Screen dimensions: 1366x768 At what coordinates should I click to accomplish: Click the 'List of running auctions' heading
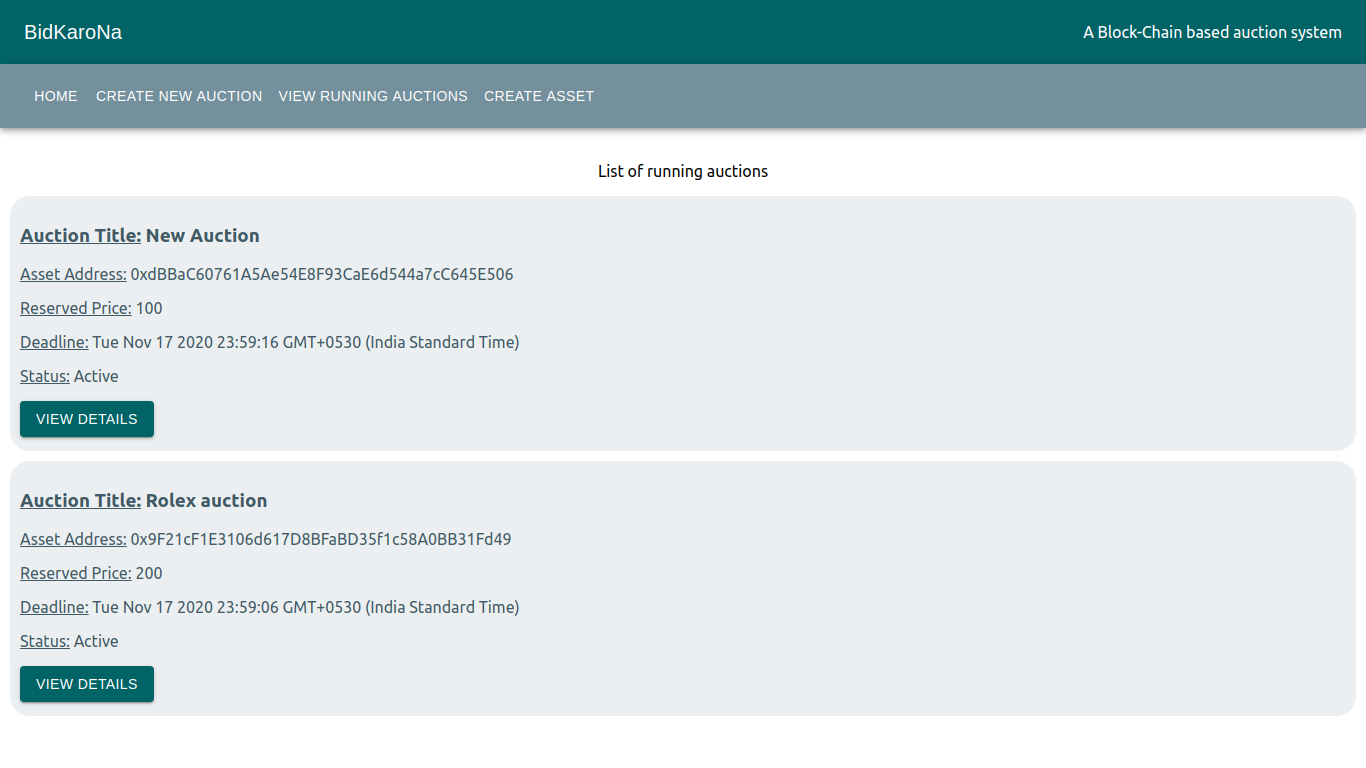click(x=683, y=171)
